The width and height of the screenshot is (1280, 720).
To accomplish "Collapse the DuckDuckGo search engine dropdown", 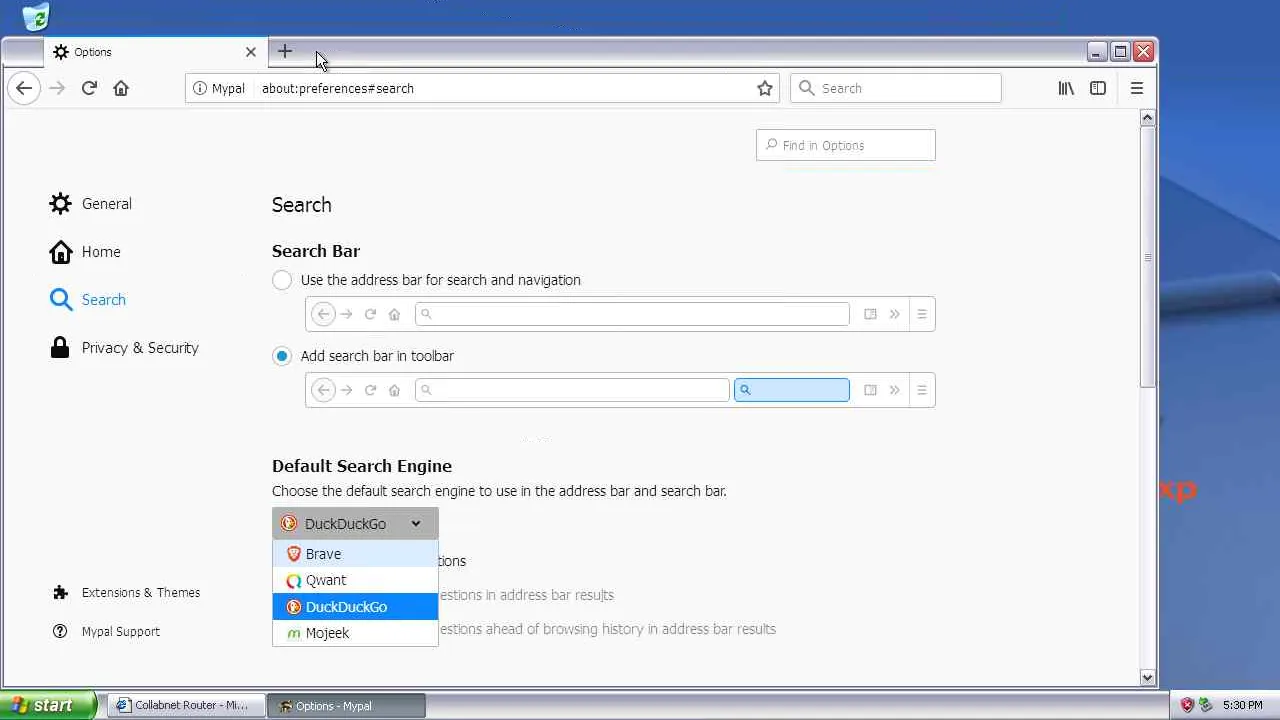I will click(355, 524).
